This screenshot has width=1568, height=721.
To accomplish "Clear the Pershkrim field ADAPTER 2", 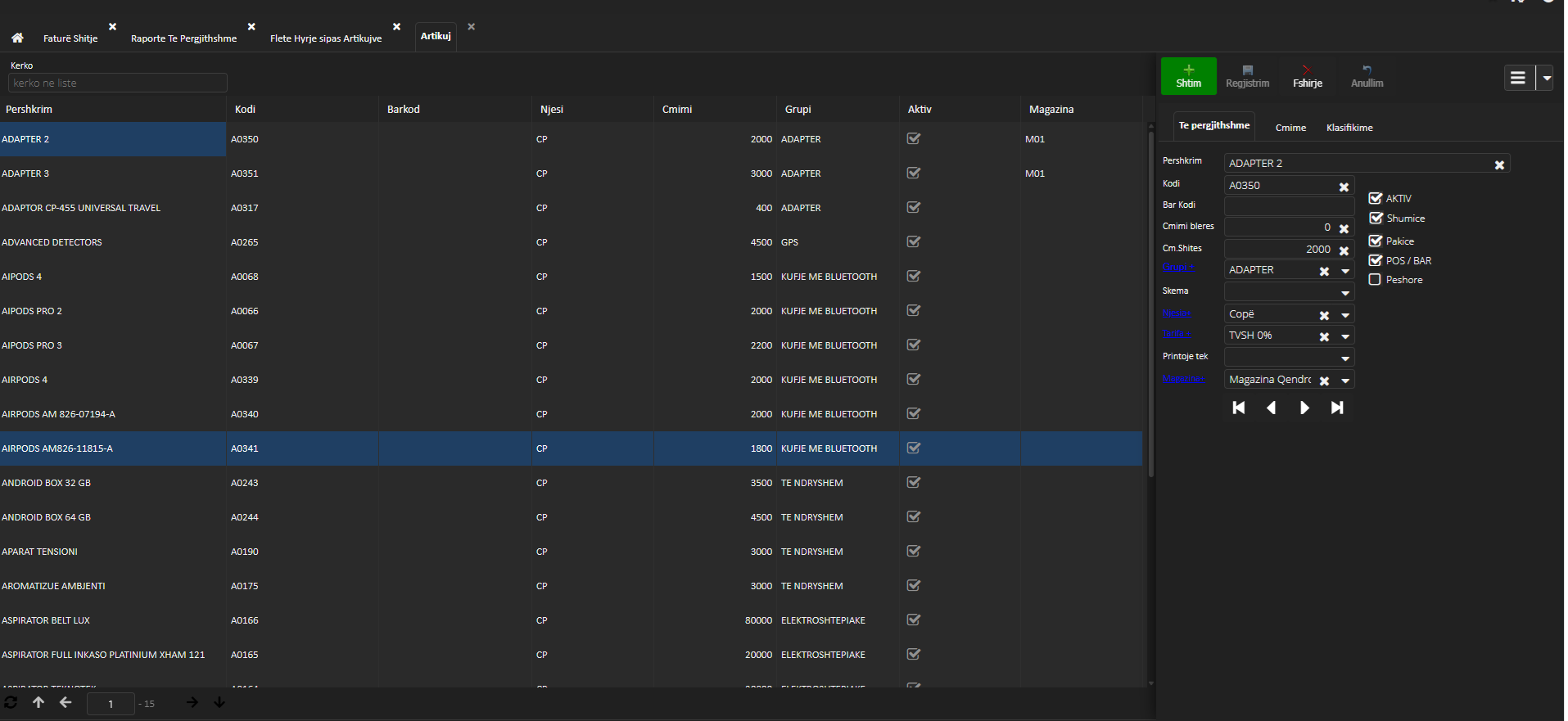I will pyautogui.click(x=1499, y=164).
